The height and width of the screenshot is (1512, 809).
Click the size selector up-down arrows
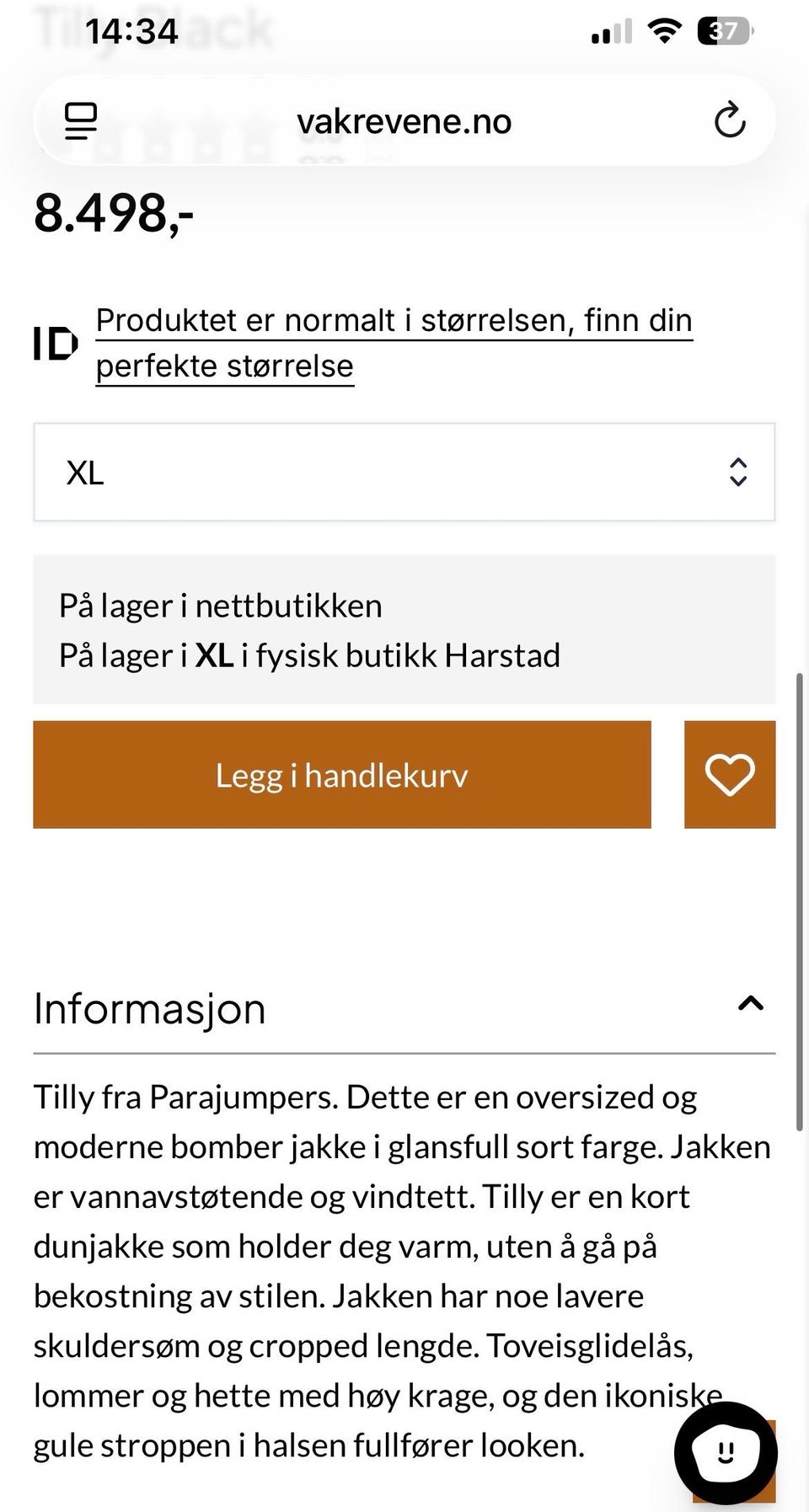click(x=738, y=473)
